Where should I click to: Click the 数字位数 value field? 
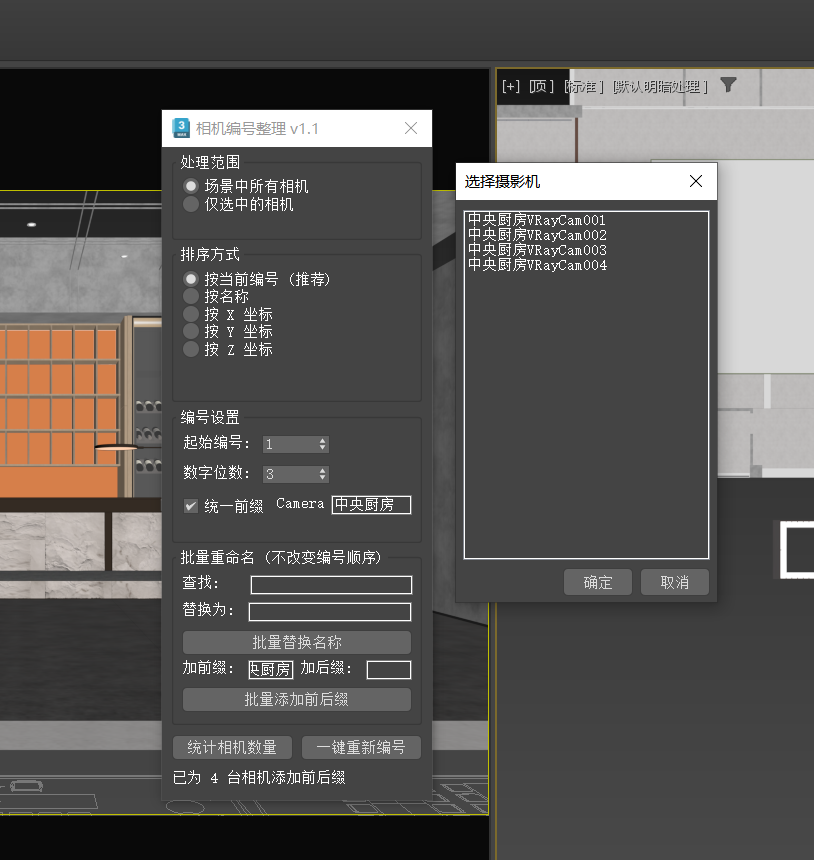290,474
